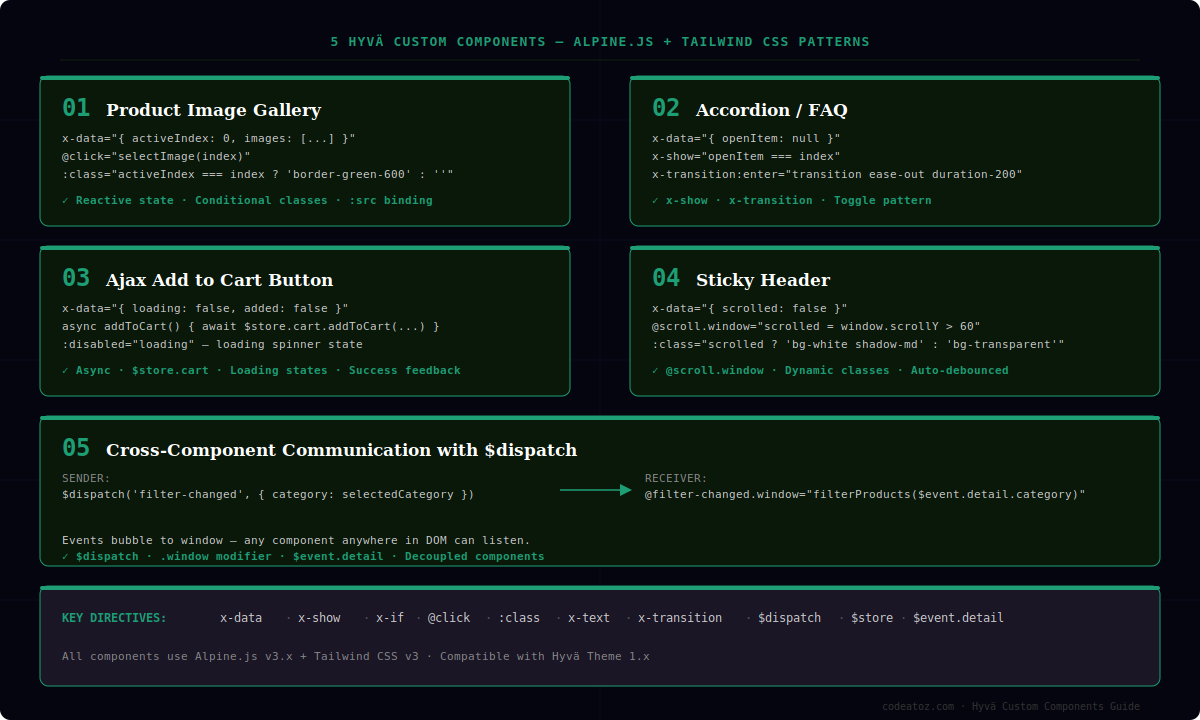
Task: Click the "Accordion / FAQ" heading
Action: pos(771,110)
